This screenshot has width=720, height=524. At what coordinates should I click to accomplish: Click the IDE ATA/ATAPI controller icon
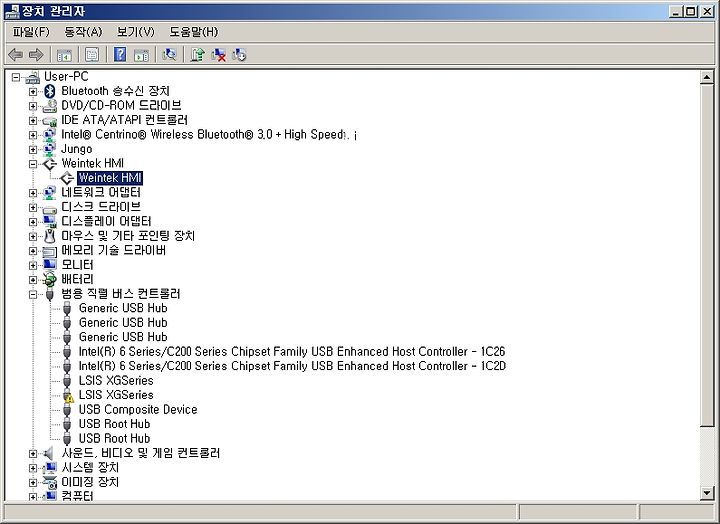(49, 121)
